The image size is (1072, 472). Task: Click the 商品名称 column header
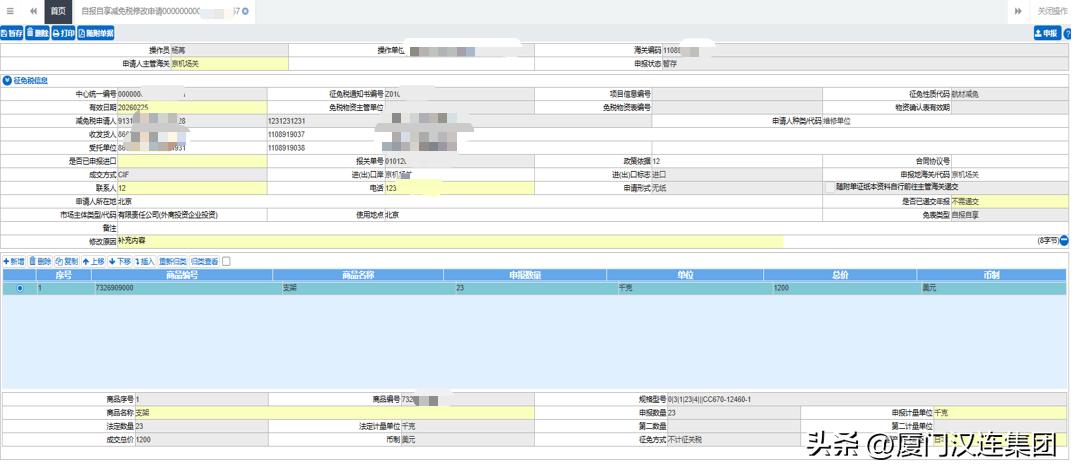point(358,275)
